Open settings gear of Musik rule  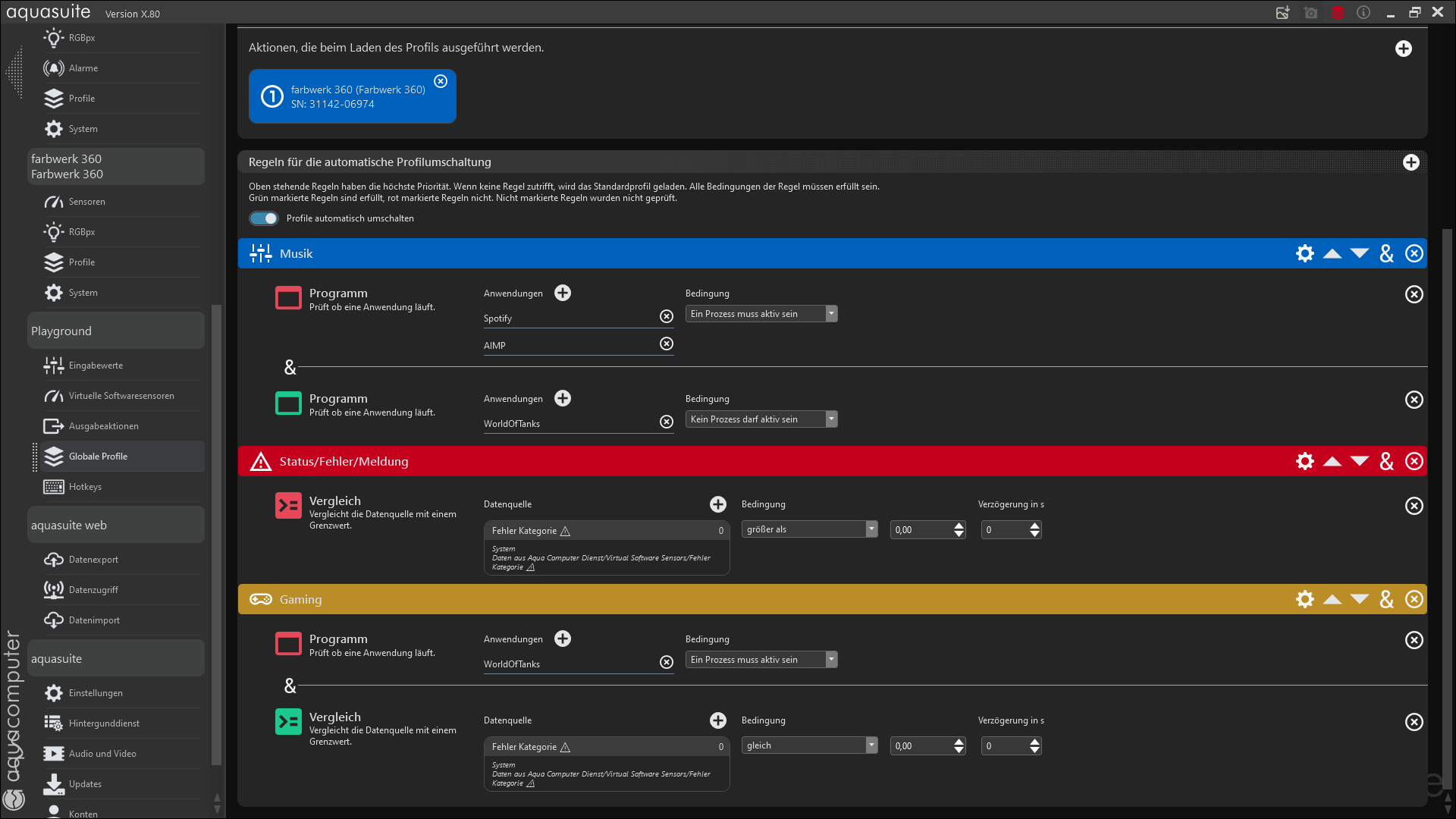pyautogui.click(x=1304, y=253)
